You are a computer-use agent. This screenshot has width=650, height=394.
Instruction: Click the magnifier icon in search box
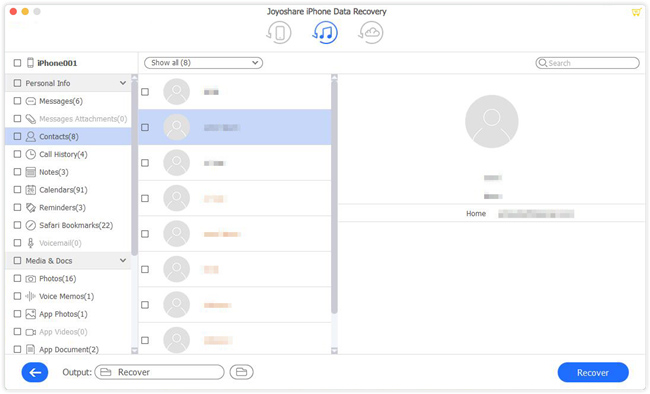pyautogui.click(x=543, y=63)
